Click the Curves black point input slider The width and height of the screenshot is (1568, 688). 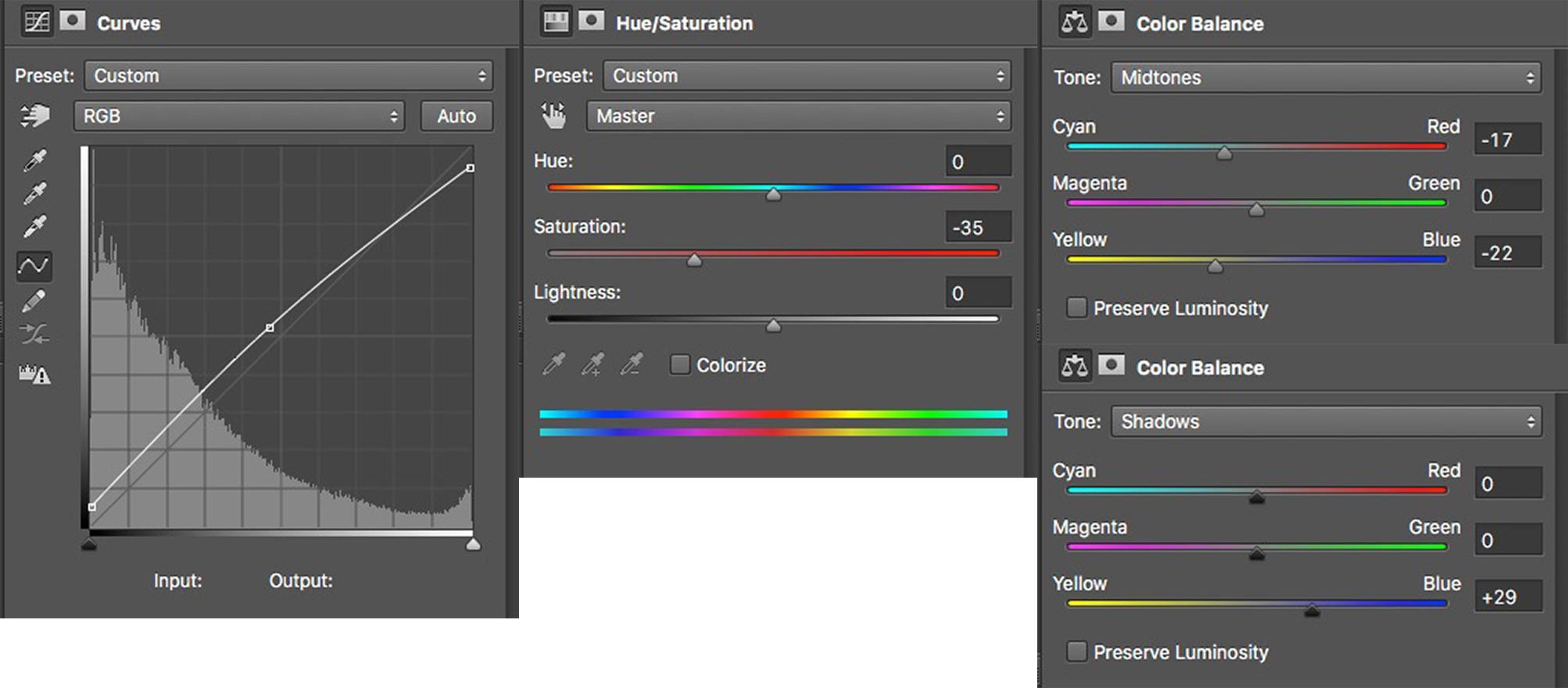[89, 543]
